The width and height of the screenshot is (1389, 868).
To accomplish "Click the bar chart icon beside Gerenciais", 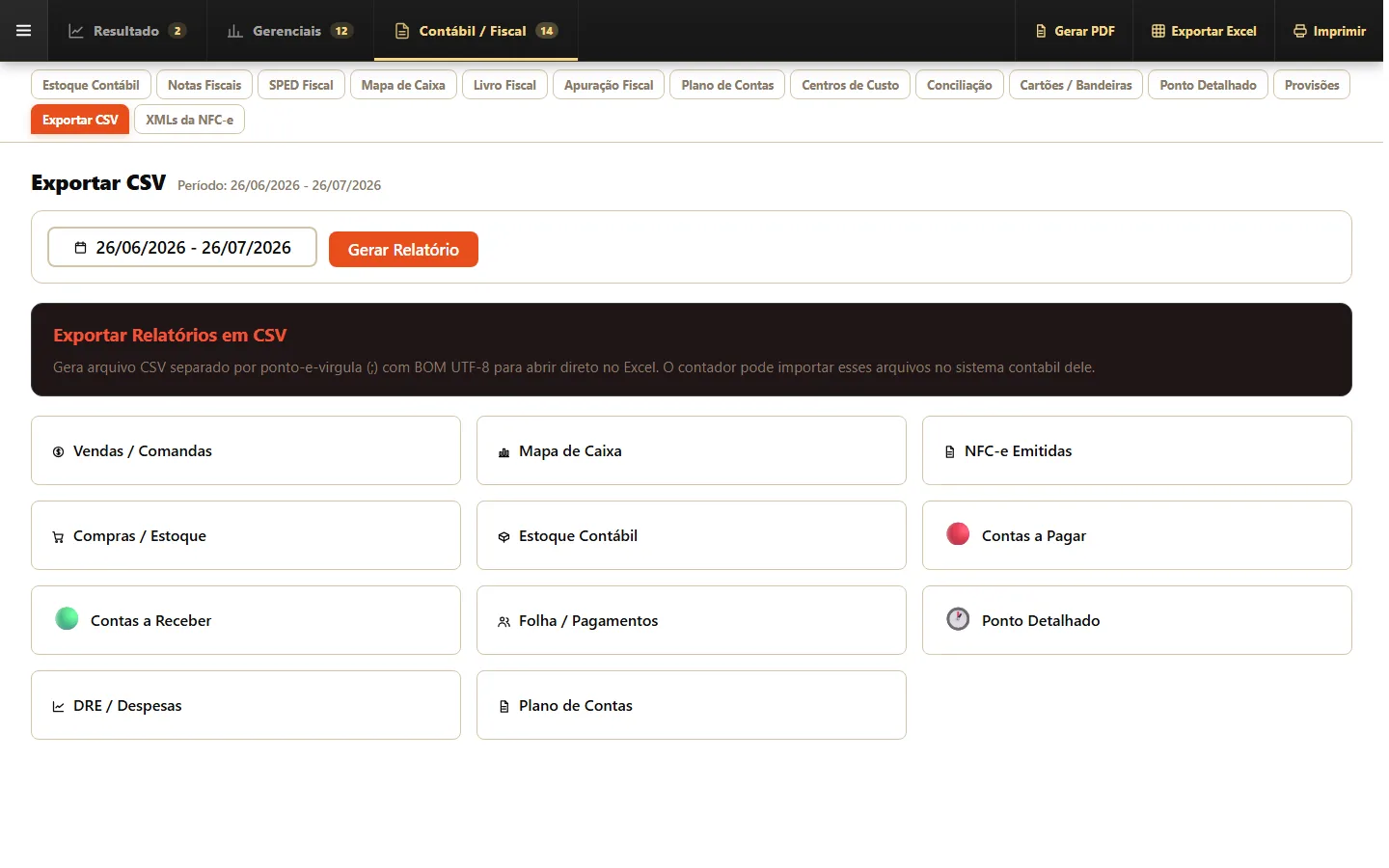I will tap(234, 31).
